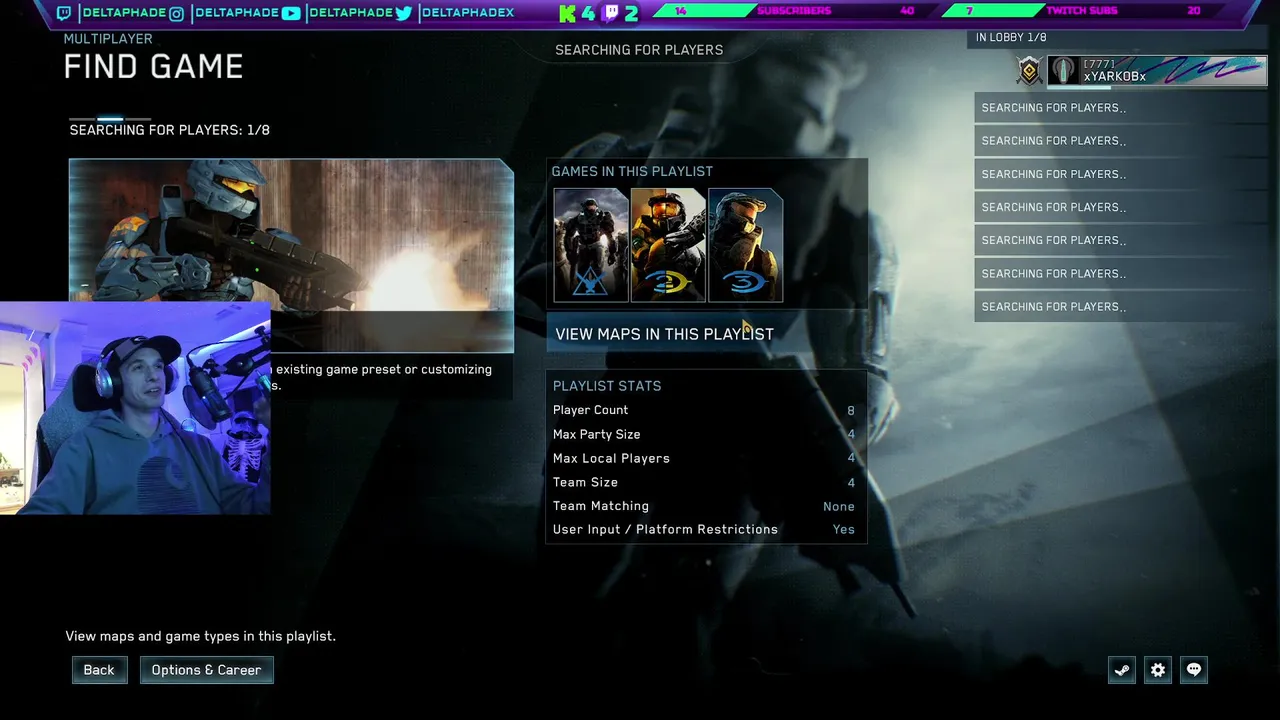Open Options & Career
The height and width of the screenshot is (720, 1280).
(206, 670)
